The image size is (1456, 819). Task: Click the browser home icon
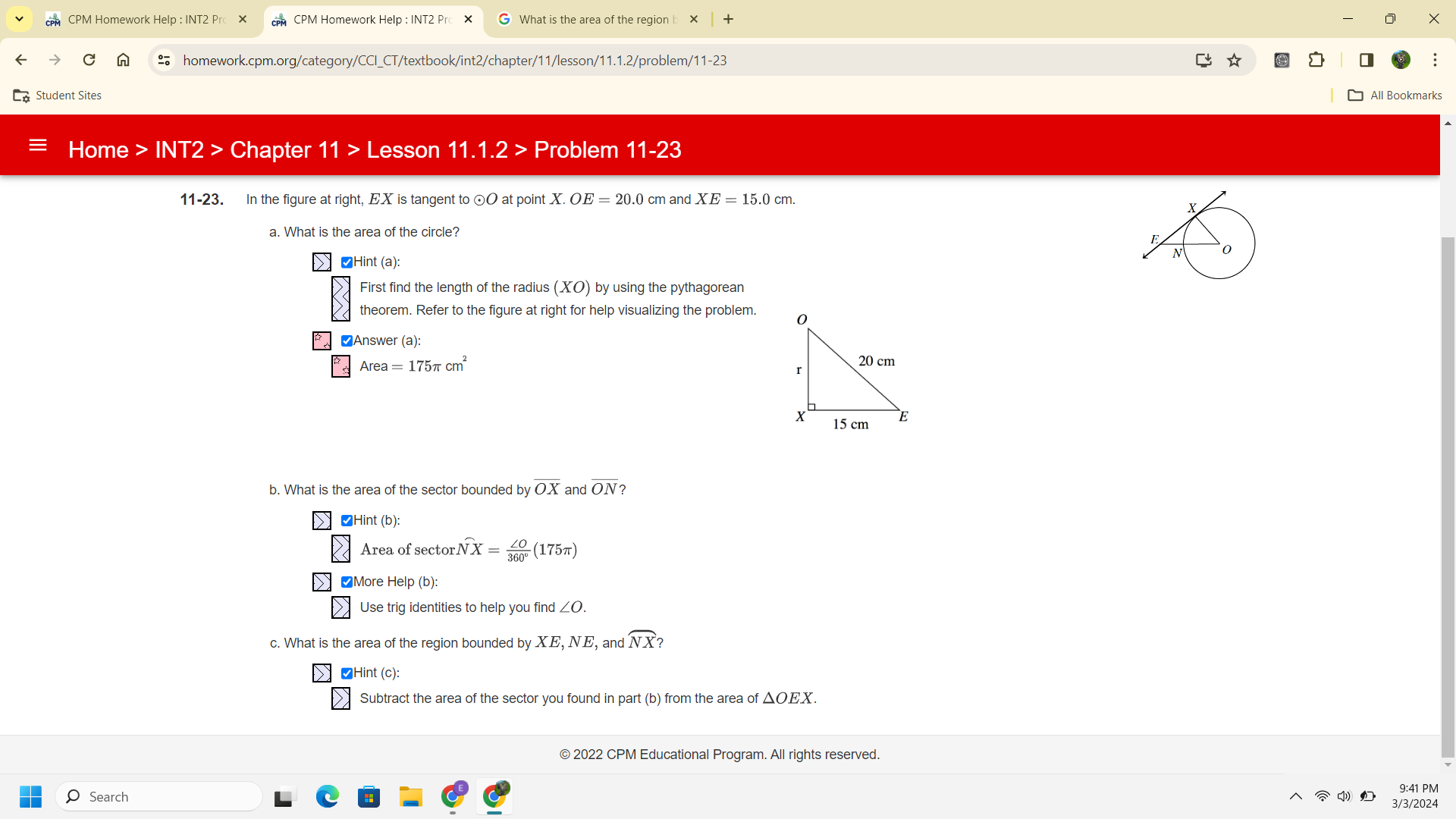coord(123,60)
